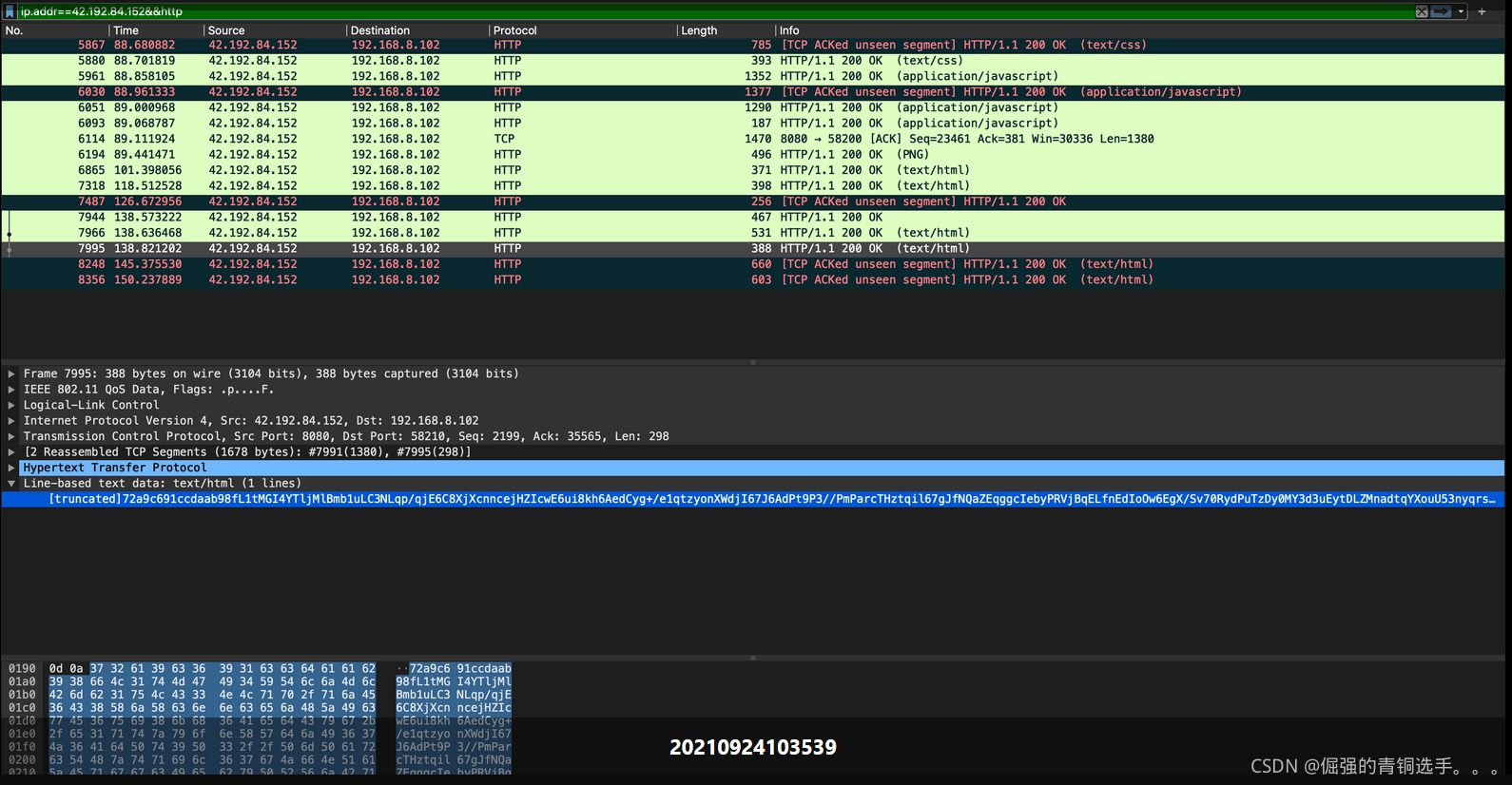Select packet 6194 PNG response
The image size is (1512, 785).
point(753,155)
